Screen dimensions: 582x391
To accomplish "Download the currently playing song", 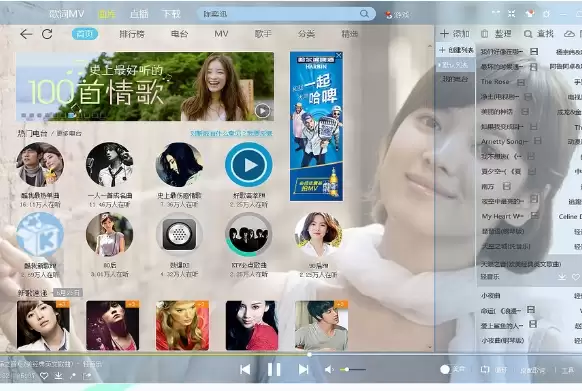I will (58, 376).
